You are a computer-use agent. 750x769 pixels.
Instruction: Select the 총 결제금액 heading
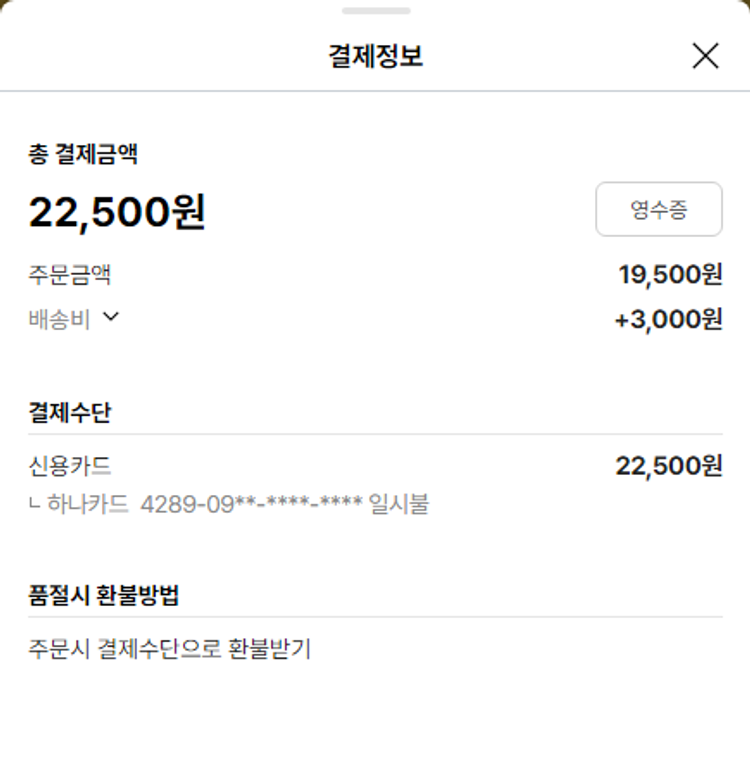pyautogui.click(x=83, y=154)
